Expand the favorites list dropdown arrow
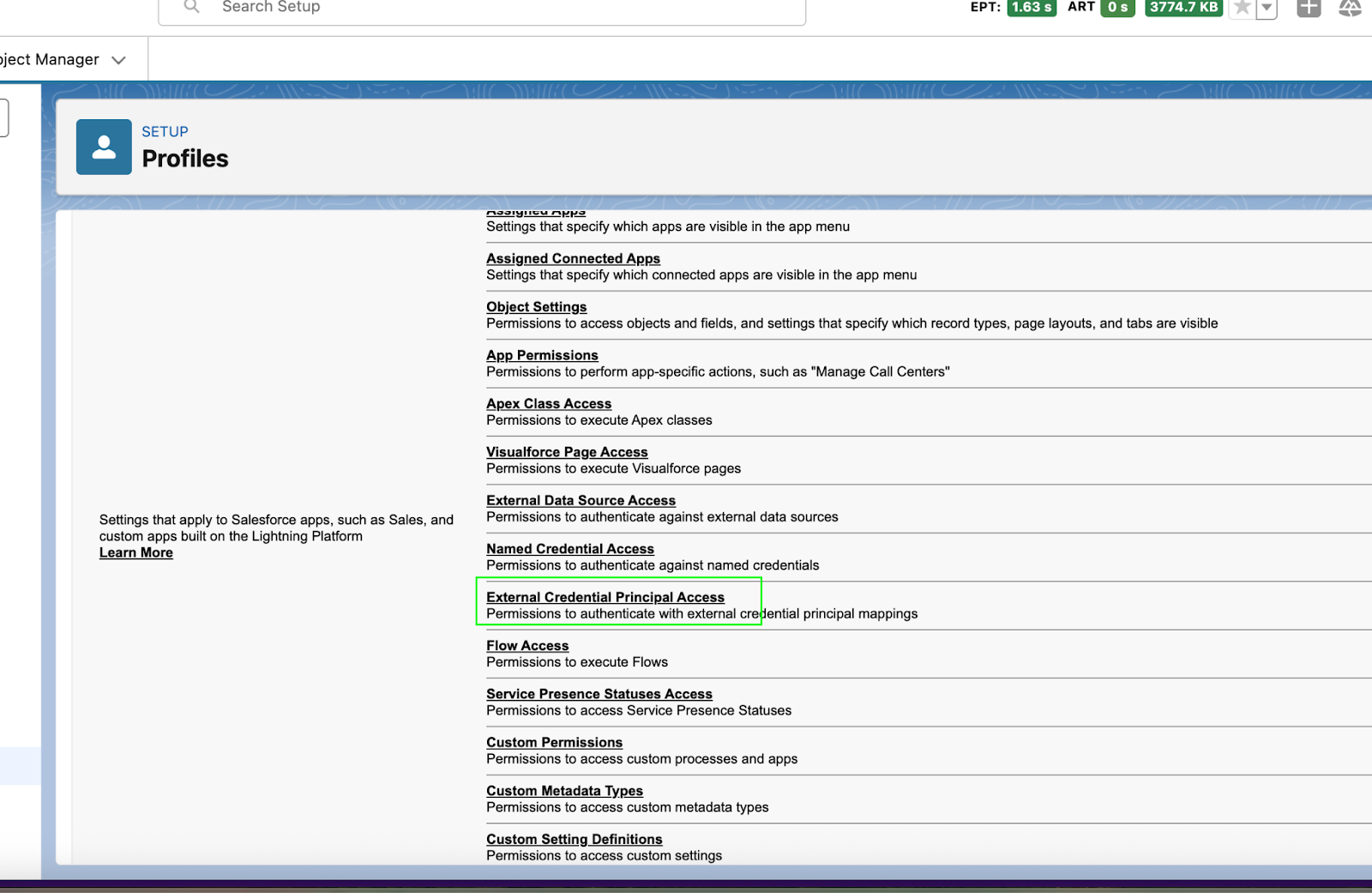 coord(1265,8)
